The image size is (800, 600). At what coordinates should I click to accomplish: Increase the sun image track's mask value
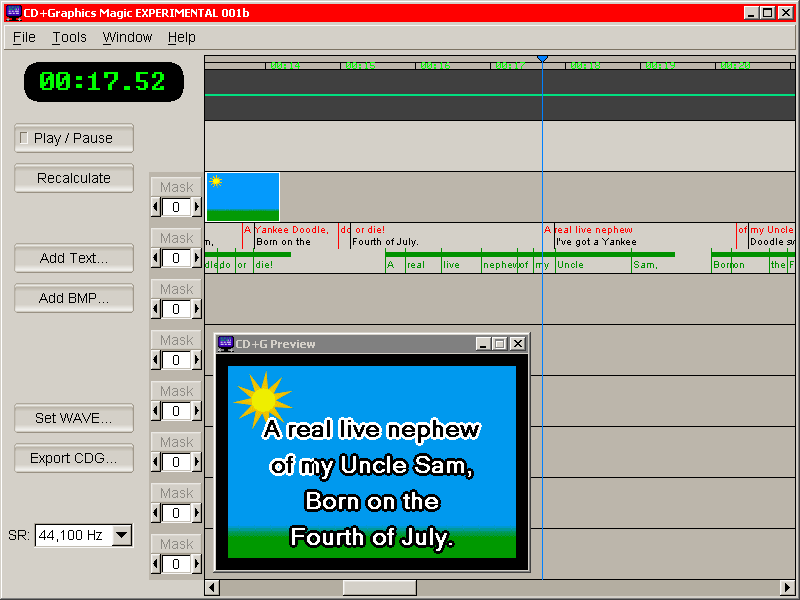coord(196,207)
